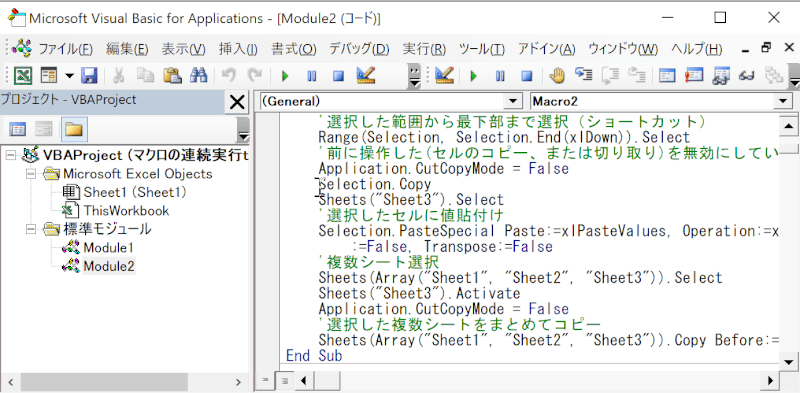Screen dimensions: 800x393
Task: Click the stop icon immediately left of the hand icon
Action: pos(527,76)
